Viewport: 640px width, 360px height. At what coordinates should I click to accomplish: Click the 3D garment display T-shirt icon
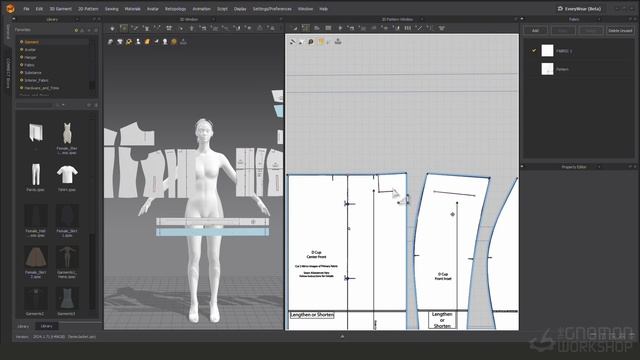[120, 42]
